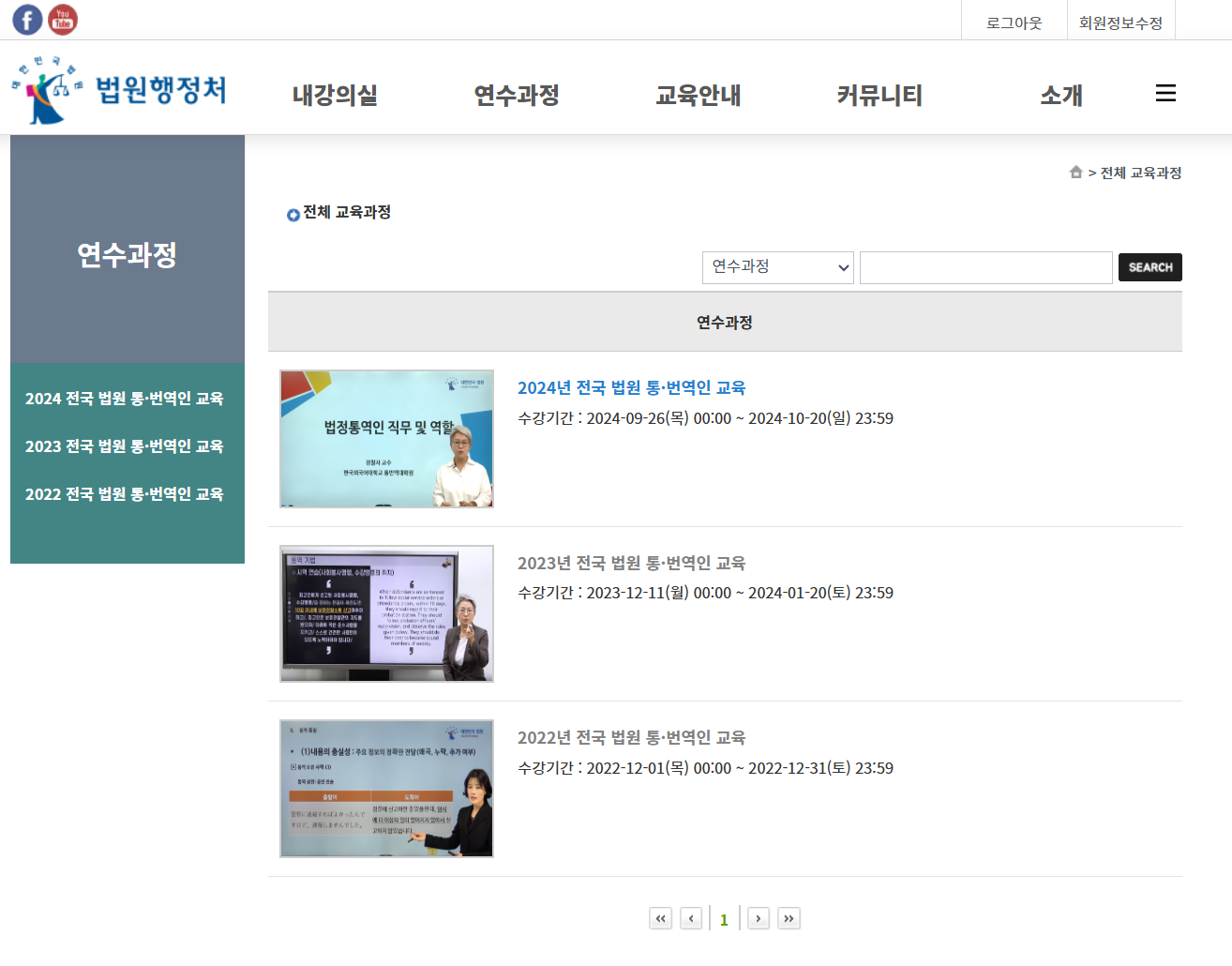Click the search text input field
Screen dimensions: 1232x966
985,267
